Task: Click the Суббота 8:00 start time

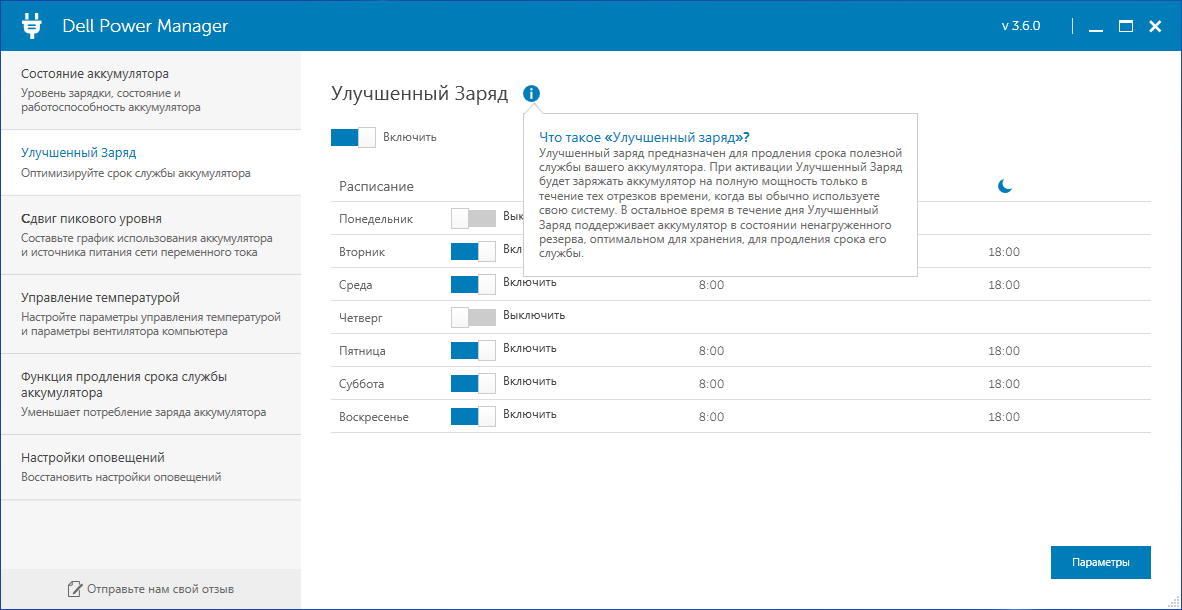Action: [712, 384]
